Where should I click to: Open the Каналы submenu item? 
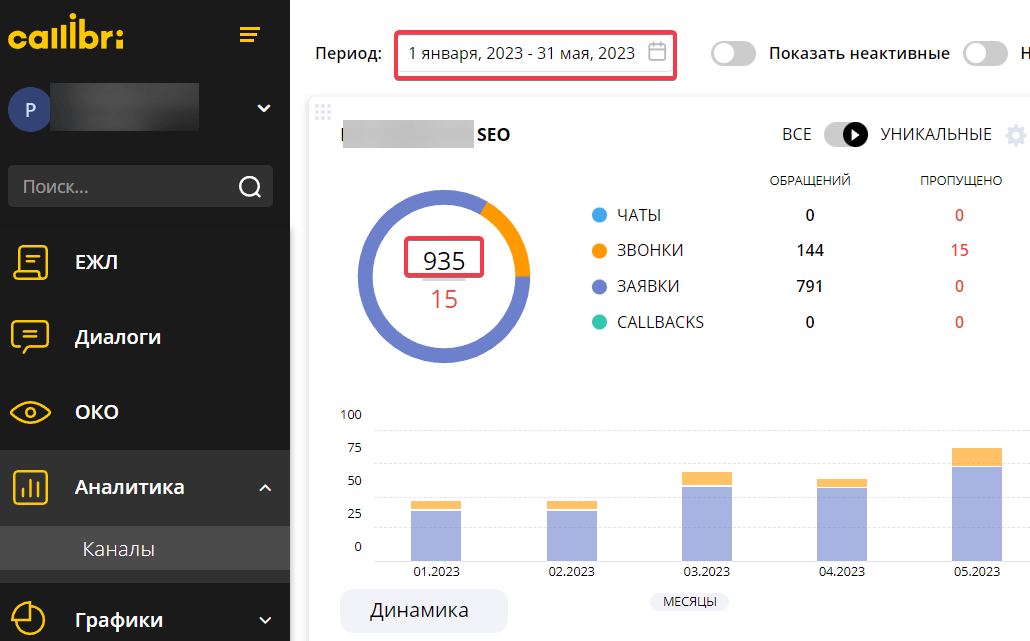pos(118,549)
